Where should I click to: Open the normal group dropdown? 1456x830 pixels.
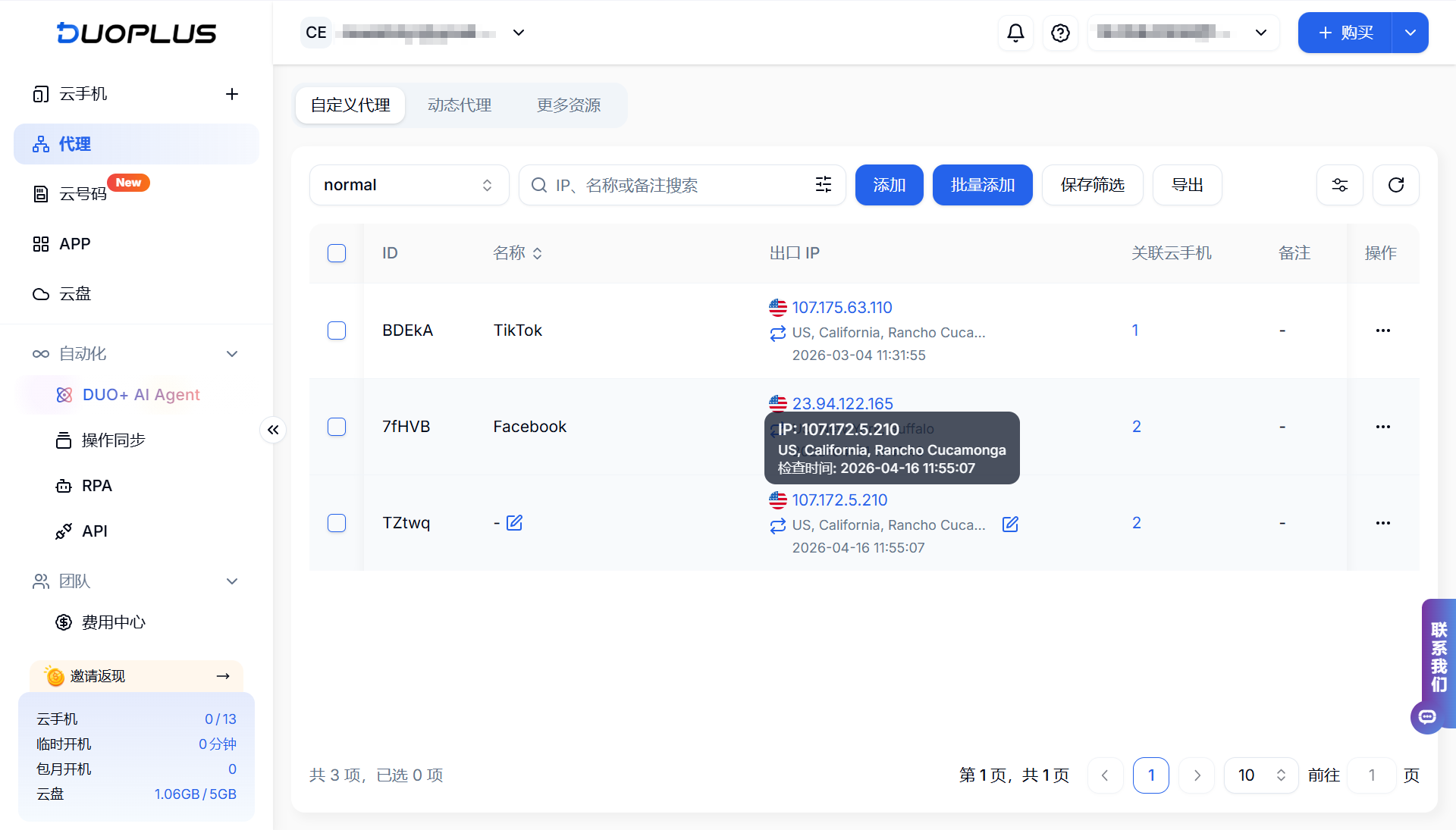click(409, 185)
